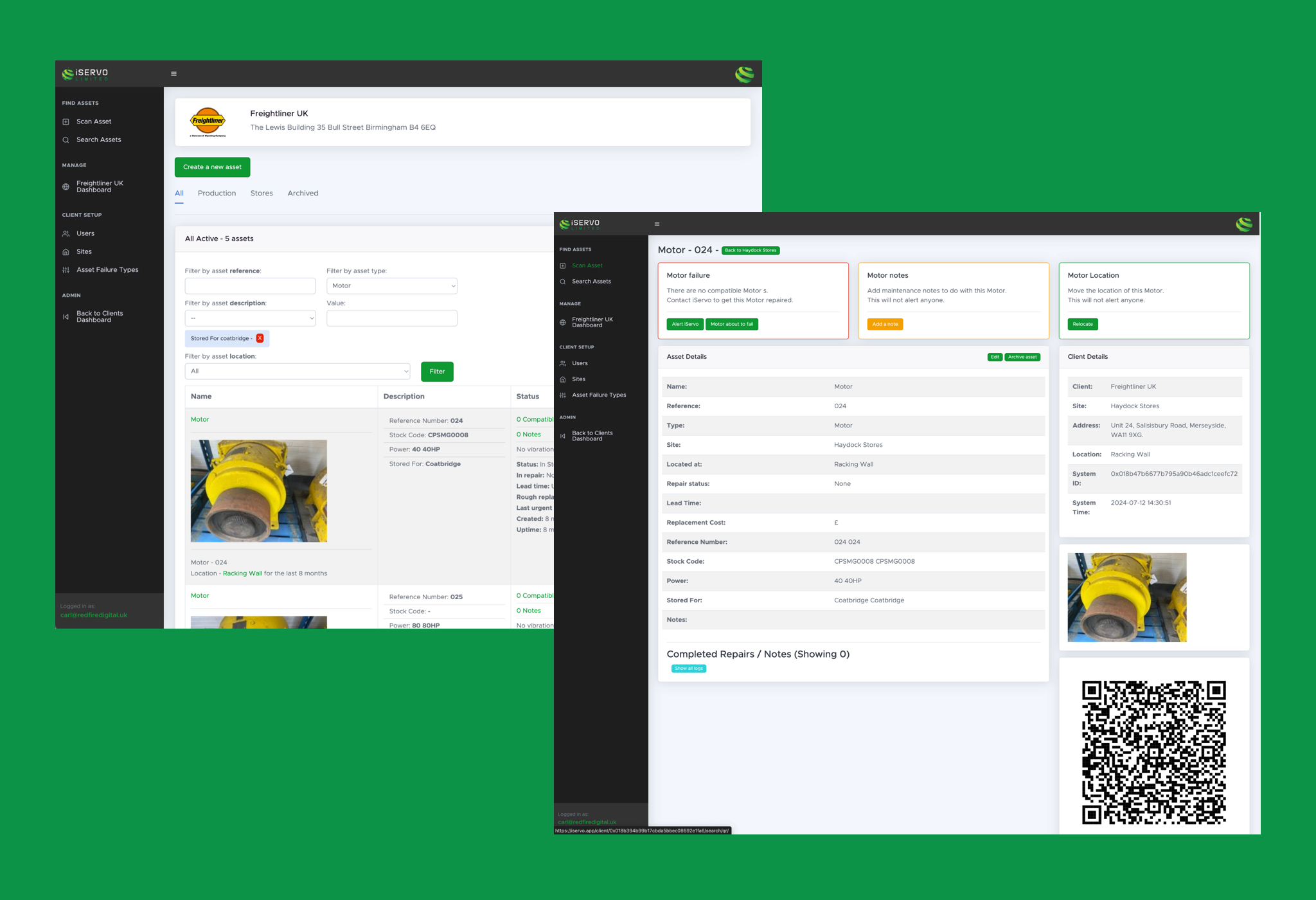
Task: Expand the Filter by asset location dropdown
Action: pyautogui.click(x=297, y=371)
